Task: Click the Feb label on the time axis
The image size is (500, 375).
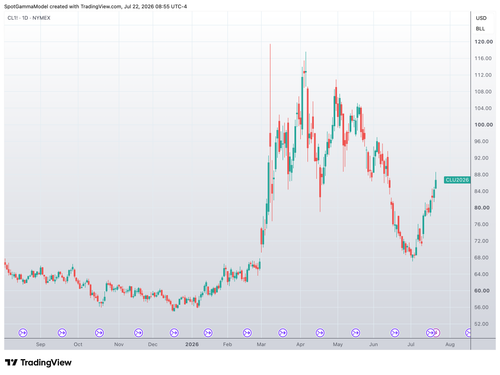Action: 227,344
